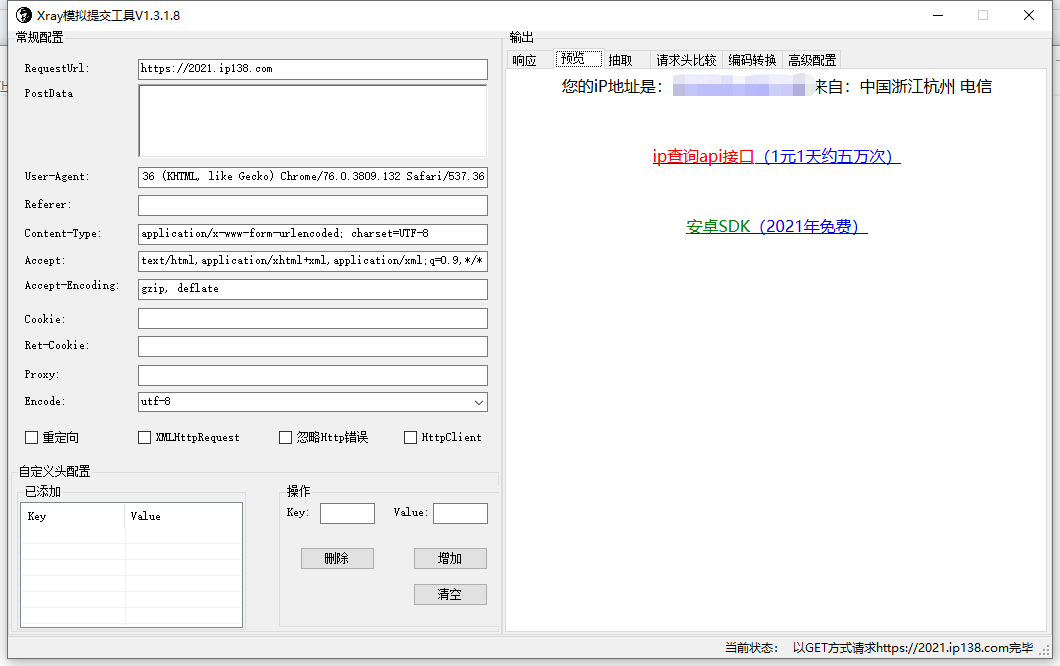Click inside the PostData text area
Image resolution: width=1060 pixels, height=666 pixels.
pos(312,120)
